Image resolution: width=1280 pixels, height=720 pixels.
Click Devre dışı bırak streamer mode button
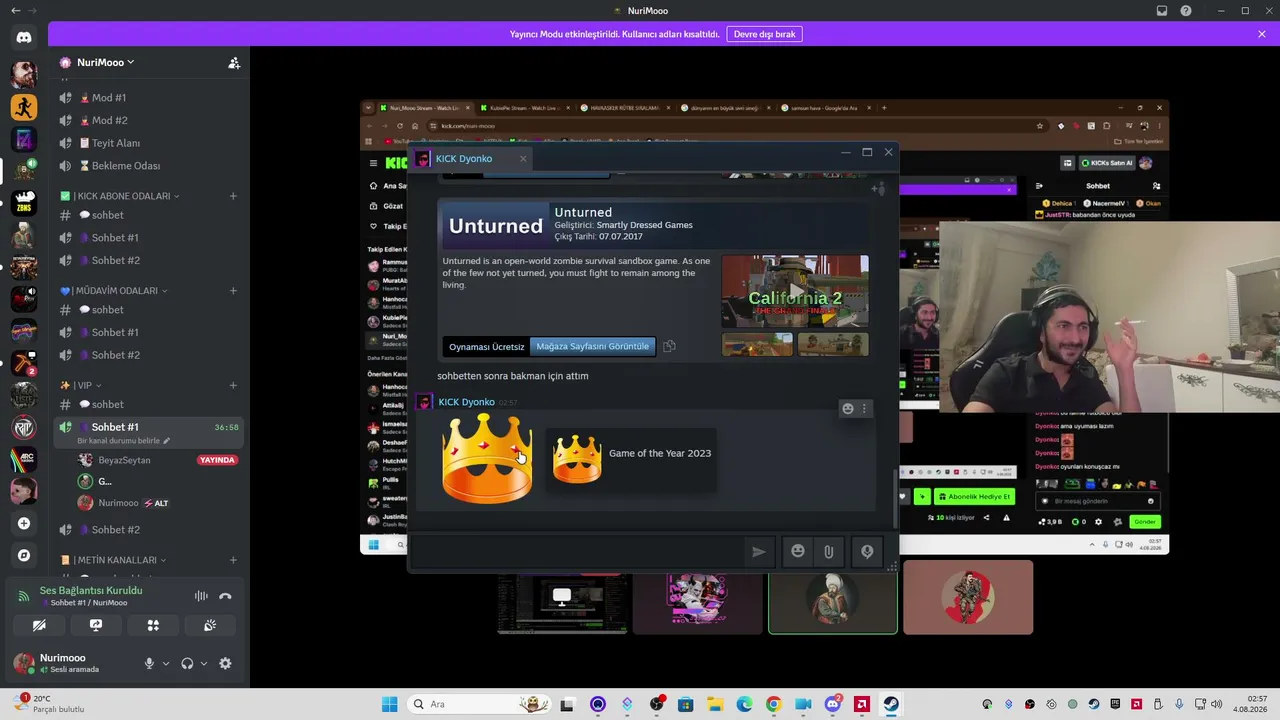click(764, 34)
